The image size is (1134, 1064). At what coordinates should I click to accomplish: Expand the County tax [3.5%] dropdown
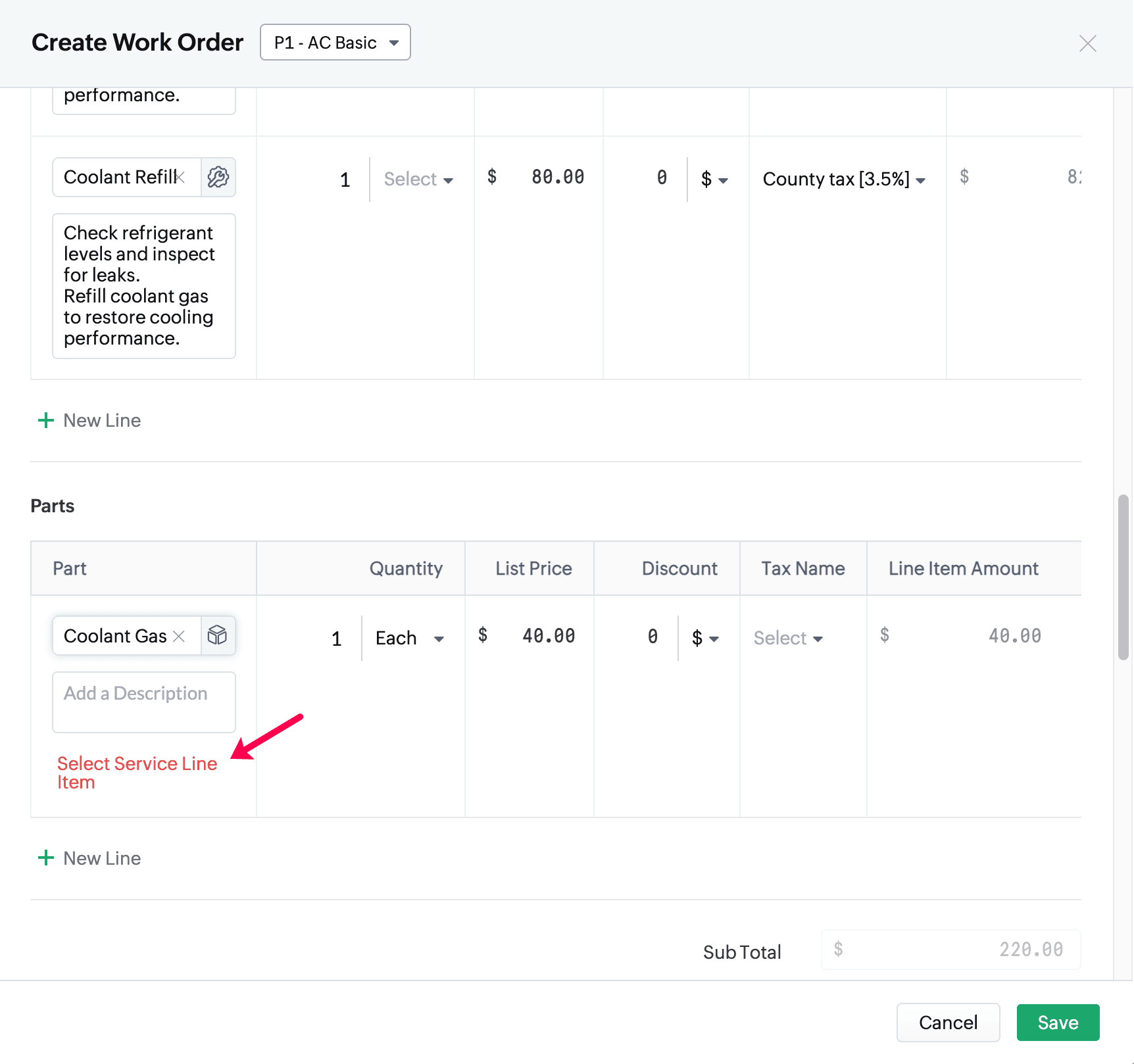[844, 180]
